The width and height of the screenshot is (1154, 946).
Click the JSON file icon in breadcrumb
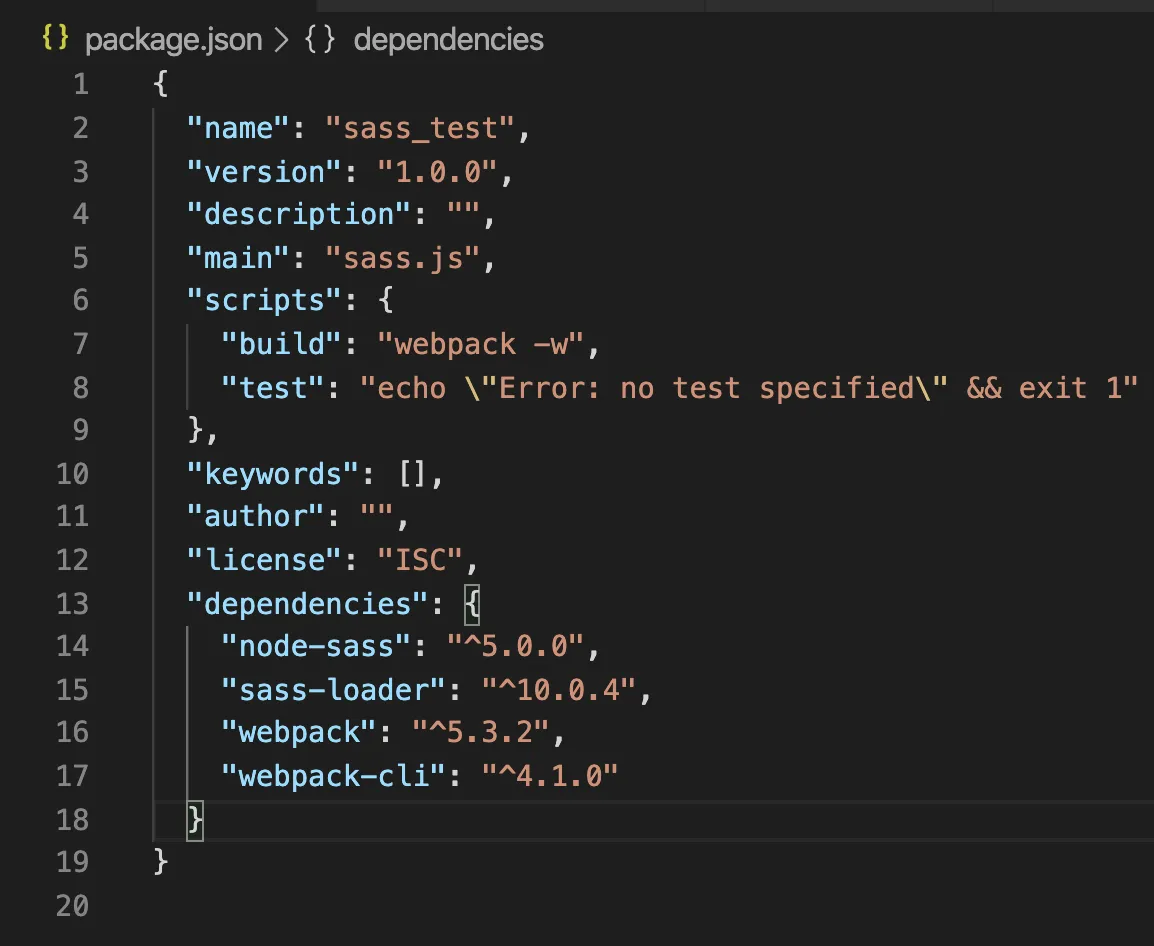[54, 39]
